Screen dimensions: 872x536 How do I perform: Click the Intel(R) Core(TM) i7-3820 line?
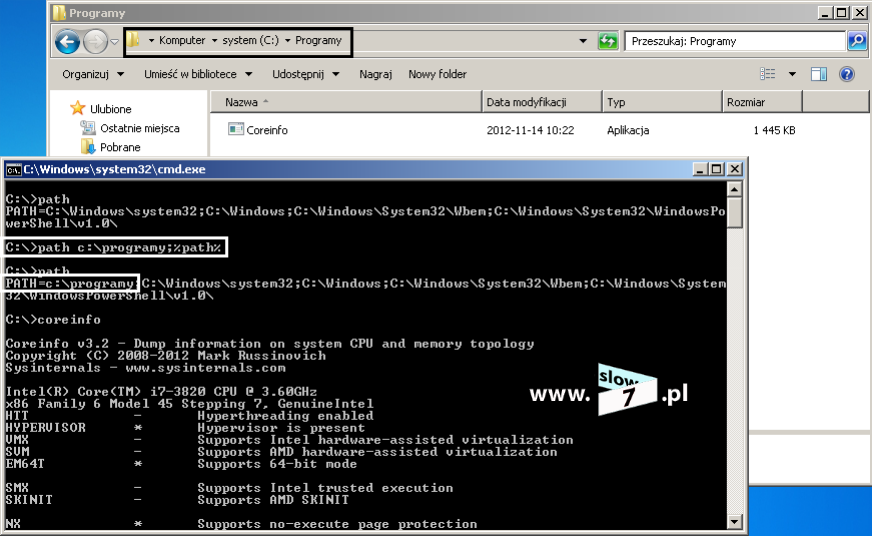tap(161, 391)
